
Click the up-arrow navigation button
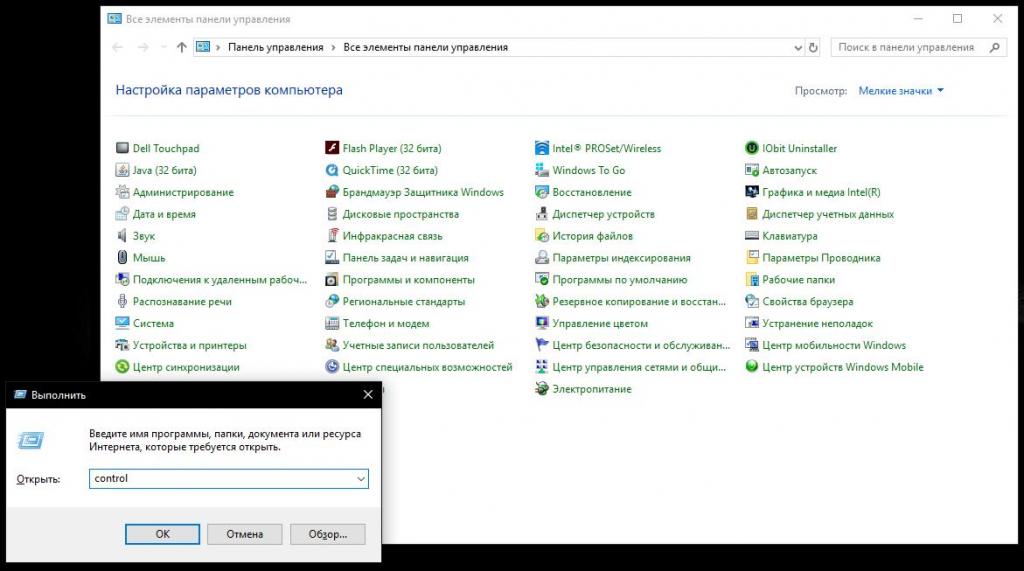click(182, 47)
